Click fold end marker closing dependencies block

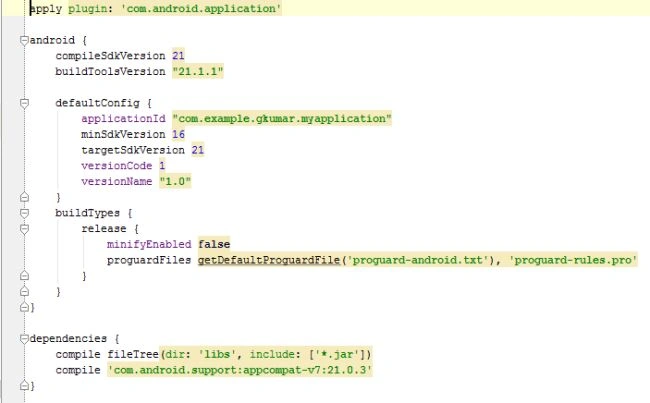pyautogui.click(x=24, y=386)
